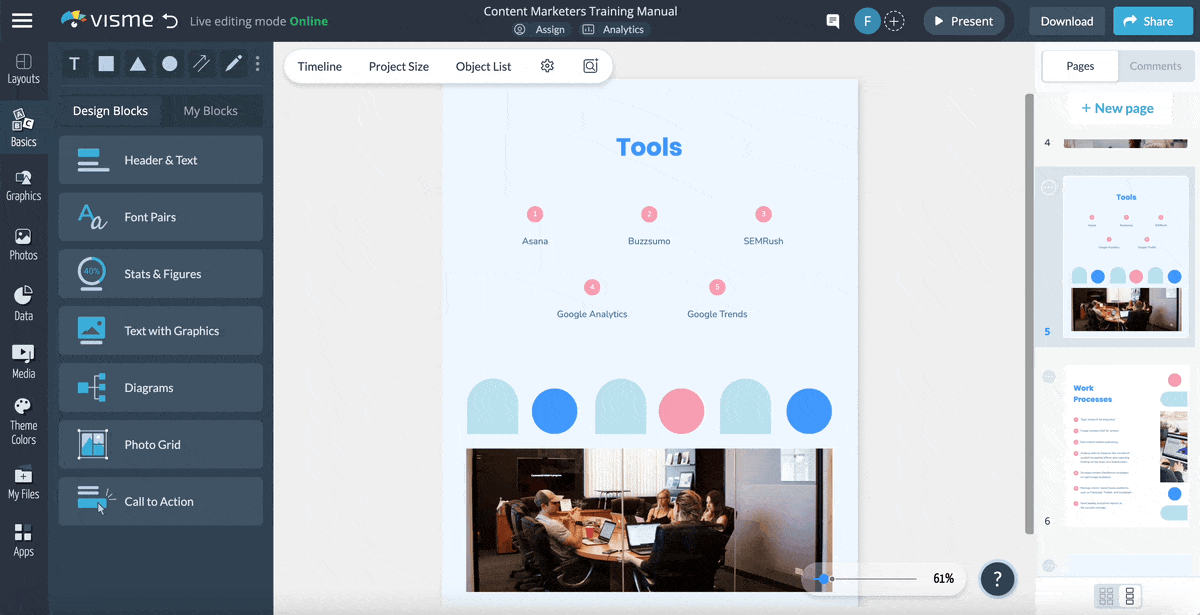Screen dimensions: 1200x615
Task: Switch pages panel to grid view
Action: coord(1106,596)
